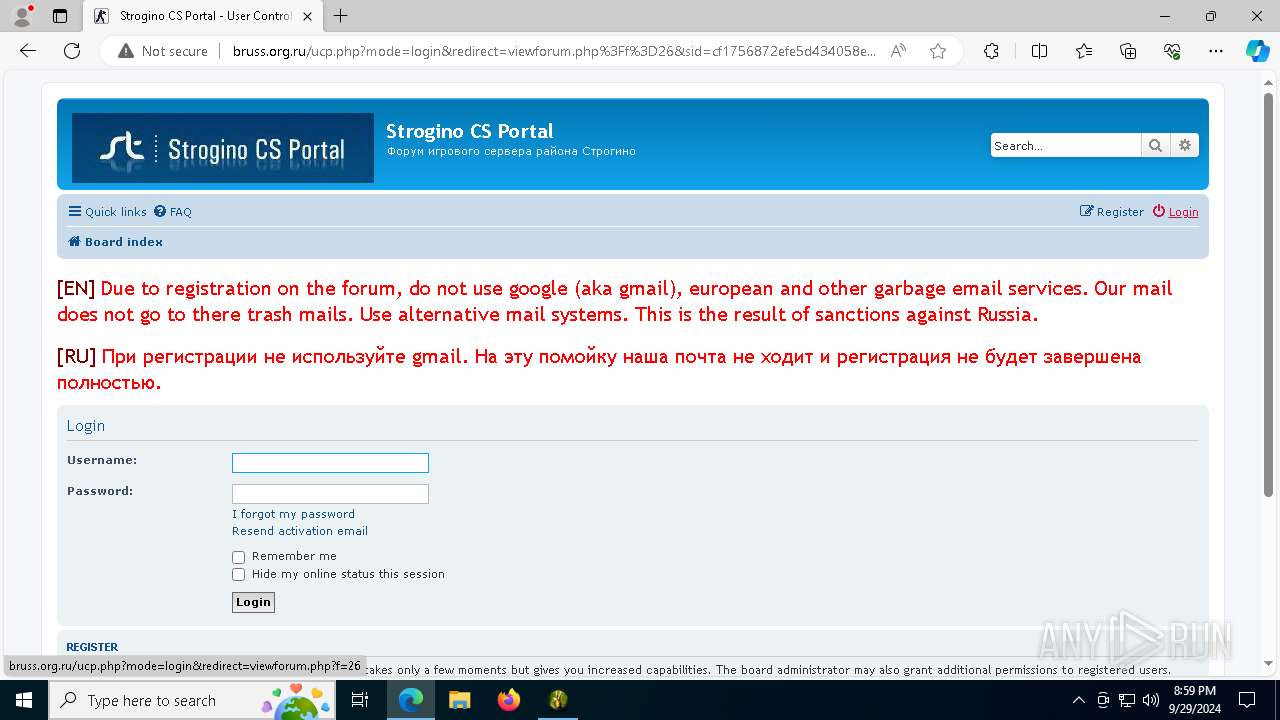Image resolution: width=1280 pixels, height=720 pixels.
Task: Launch Firefox from taskbar
Action: point(509,700)
